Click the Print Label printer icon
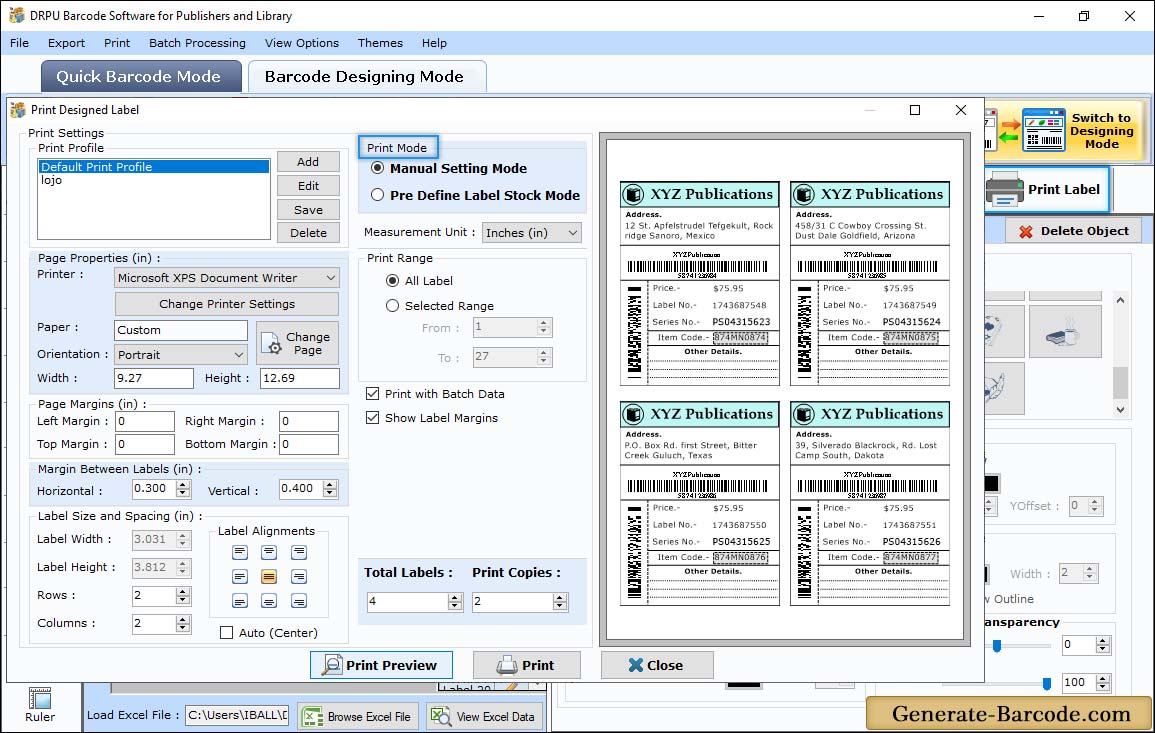The height and width of the screenshot is (733, 1155). pyautogui.click(x=1005, y=189)
